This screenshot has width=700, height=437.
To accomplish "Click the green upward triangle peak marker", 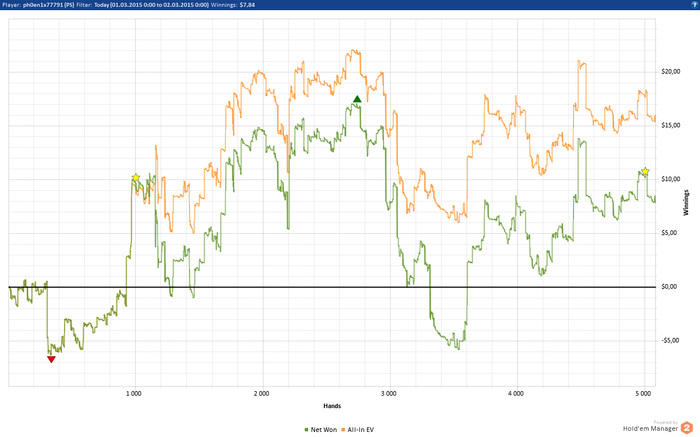I will (x=357, y=99).
